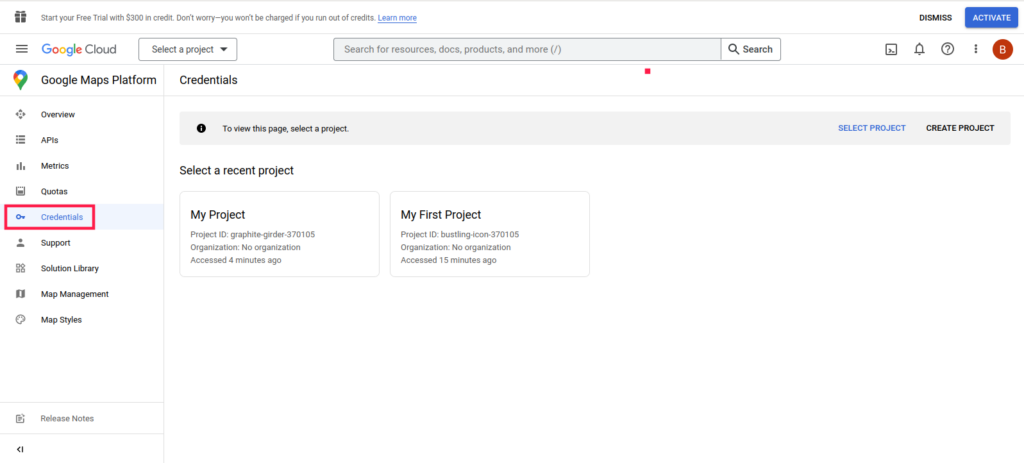
Task: Open Metrics in the sidebar
Action: tap(54, 166)
